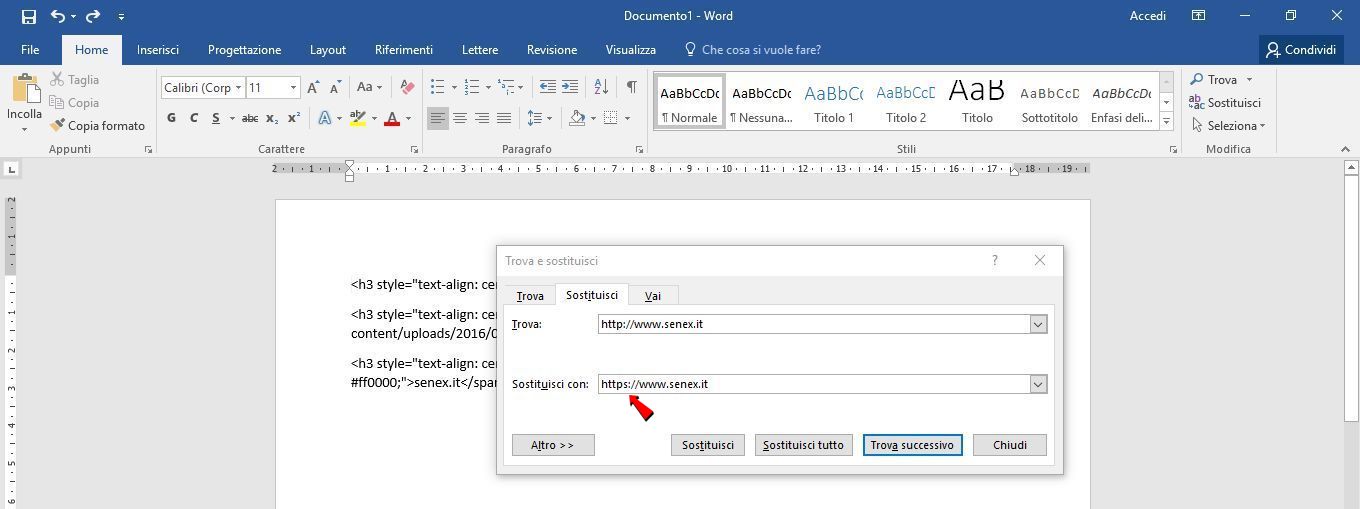Image resolution: width=1360 pixels, height=509 pixels.
Task: Click the Clear Formatting eraser icon
Action: [x=406, y=88]
